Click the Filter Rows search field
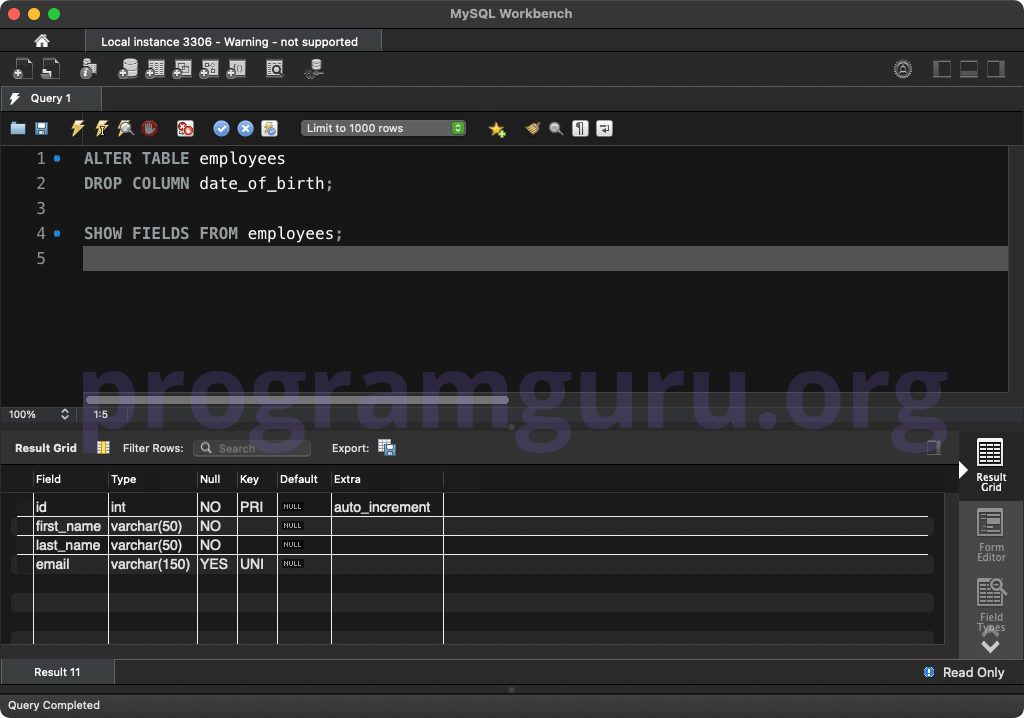 click(x=252, y=448)
